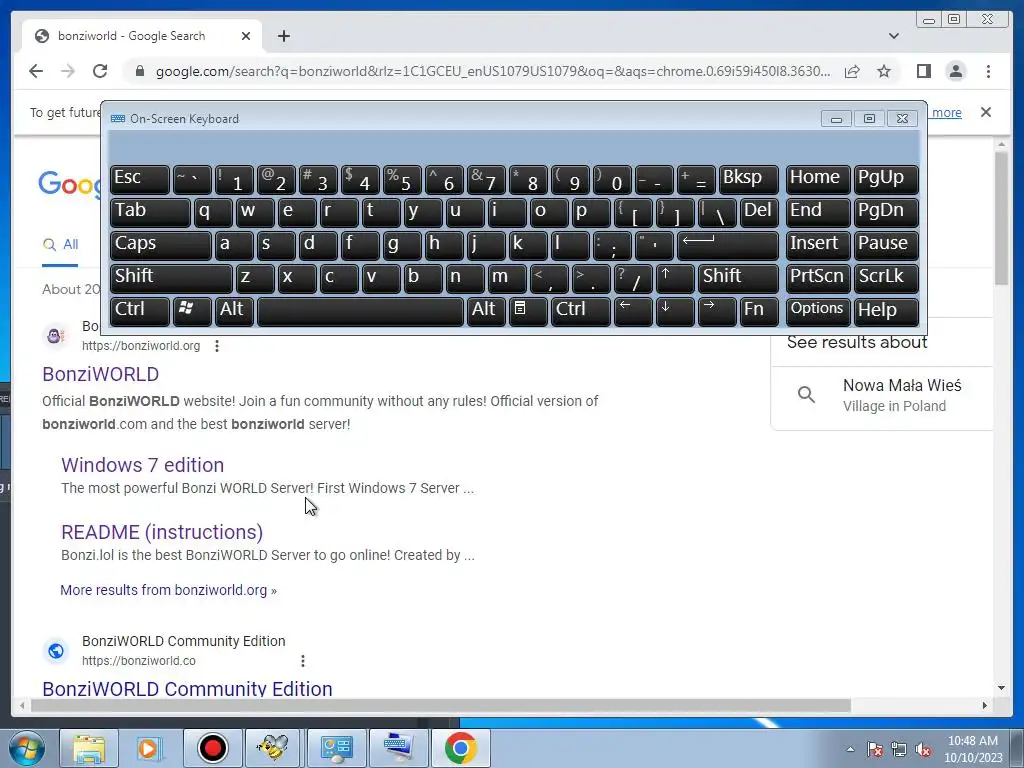Go back with the Chrome back arrow
The height and width of the screenshot is (768, 1024).
pos(36,71)
